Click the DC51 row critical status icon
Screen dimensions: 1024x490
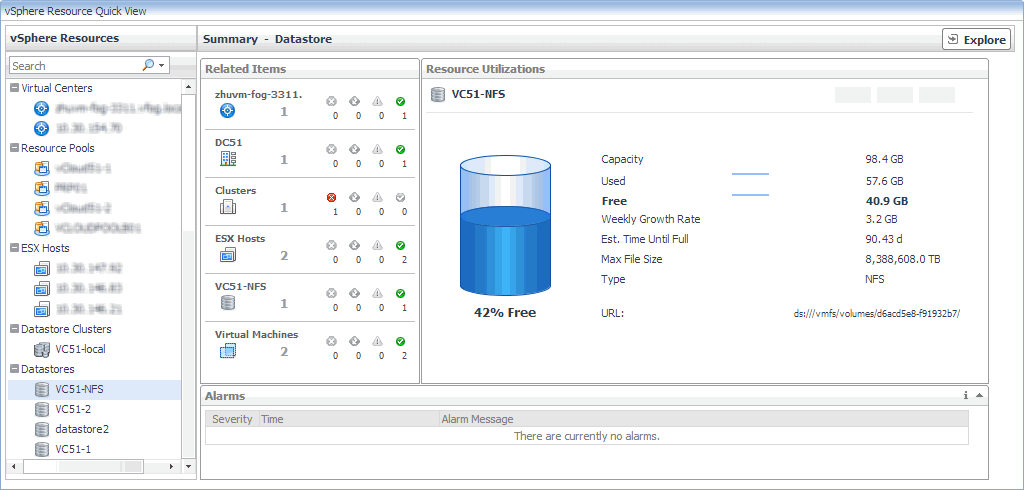tap(355, 149)
